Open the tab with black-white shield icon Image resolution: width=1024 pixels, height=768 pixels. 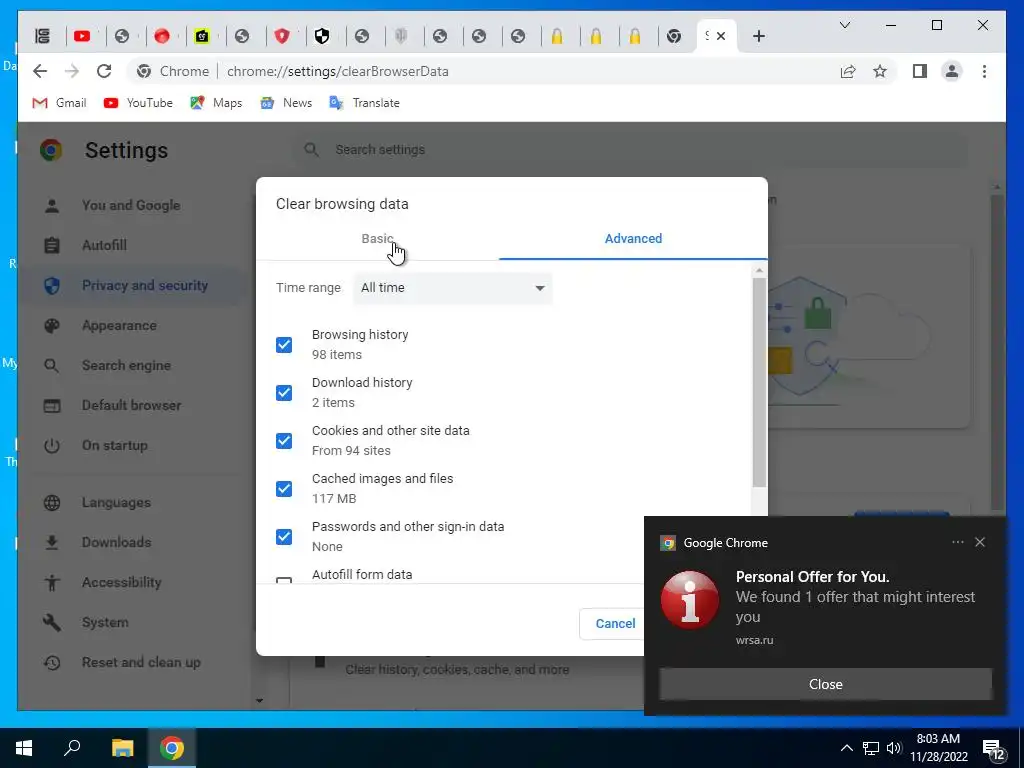point(321,37)
